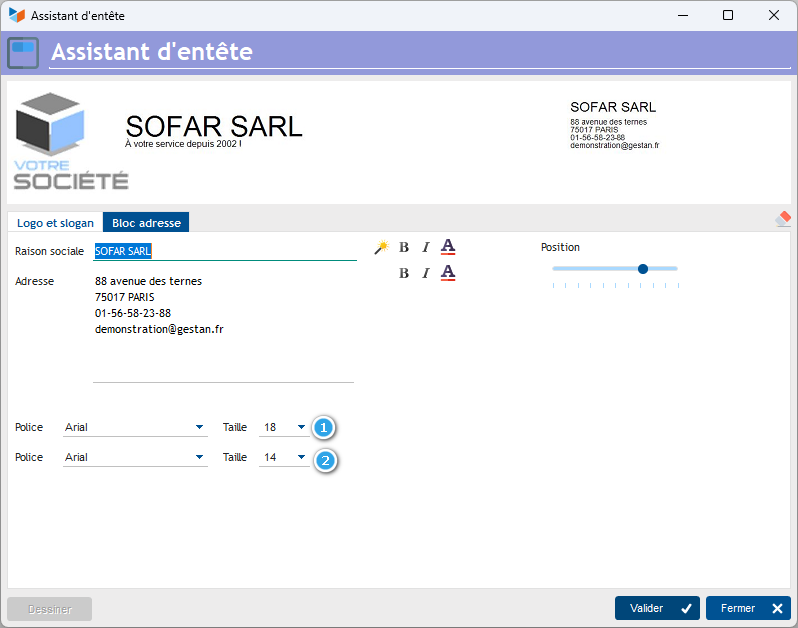Click the magic wand icon beside Raison sociale
Screen dimensions: 798x628
381,247
